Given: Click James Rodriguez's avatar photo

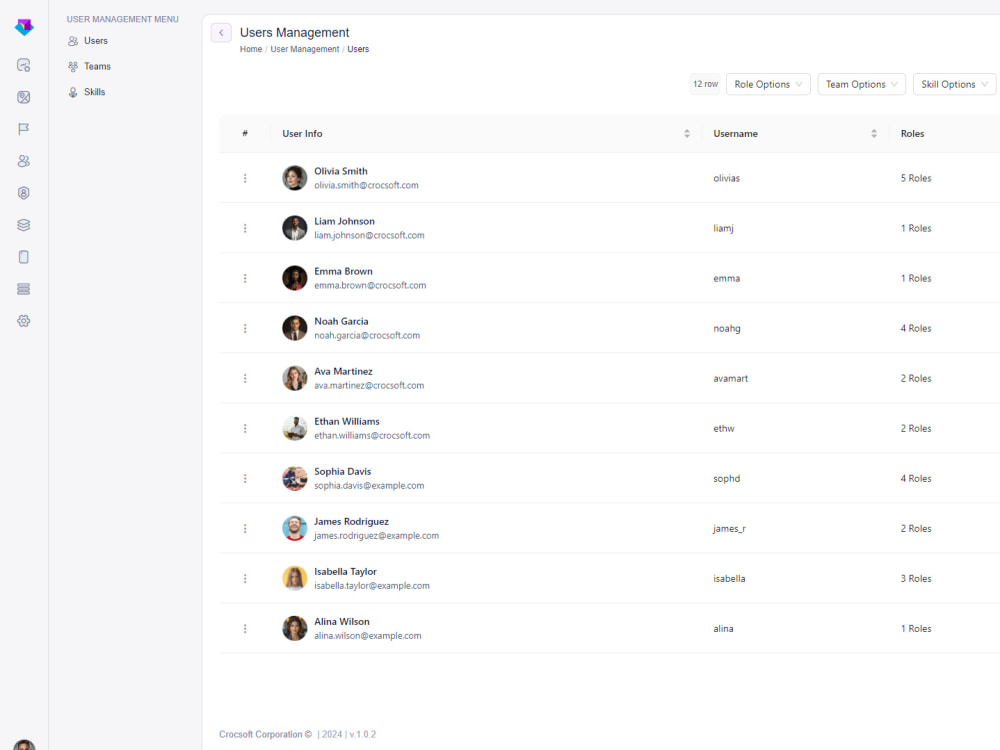Looking at the screenshot, I should pos(295,529).
